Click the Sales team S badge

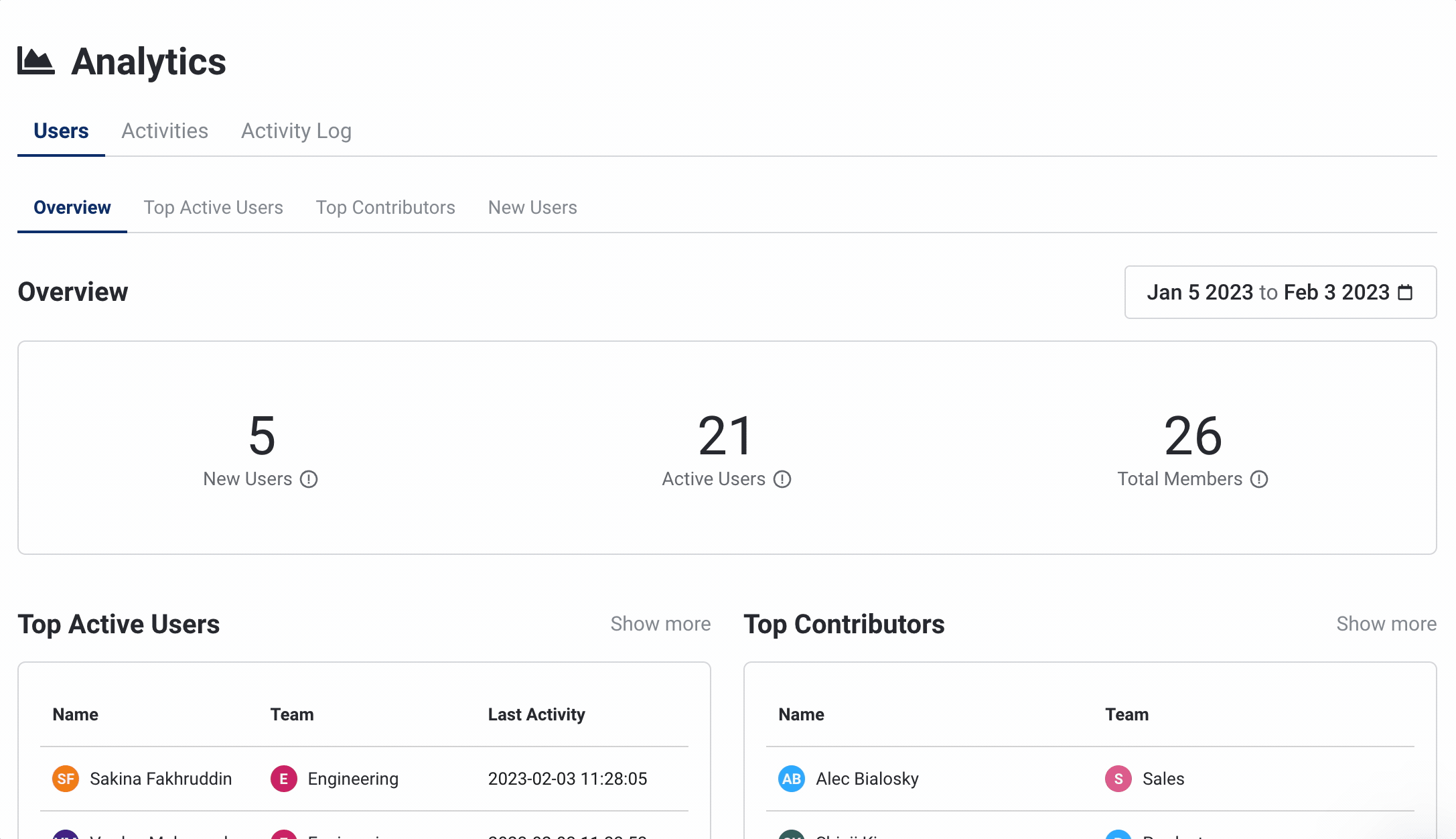click(x=1118, y=779)
